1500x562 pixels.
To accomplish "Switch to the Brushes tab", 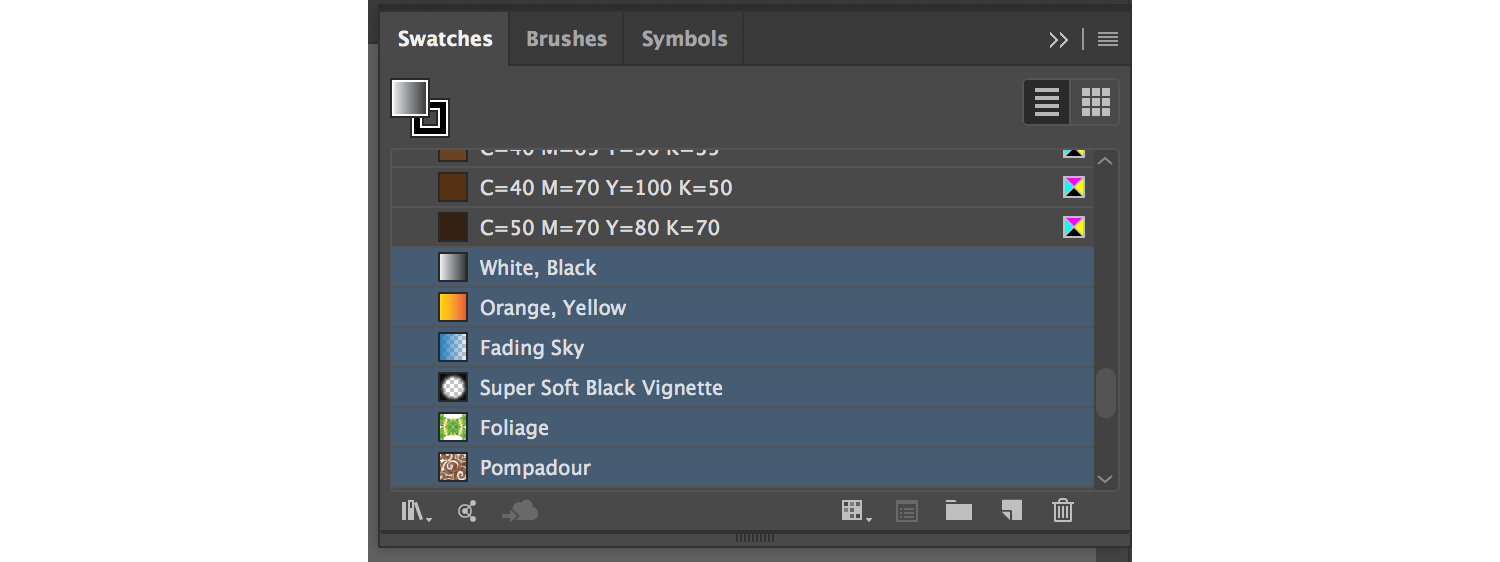I will click(x=566, y=39).
